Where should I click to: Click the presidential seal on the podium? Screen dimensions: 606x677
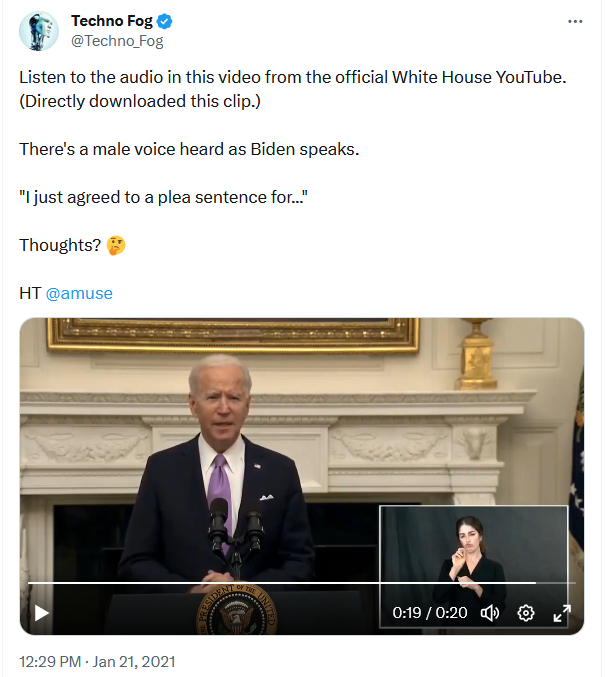(237, 610)
